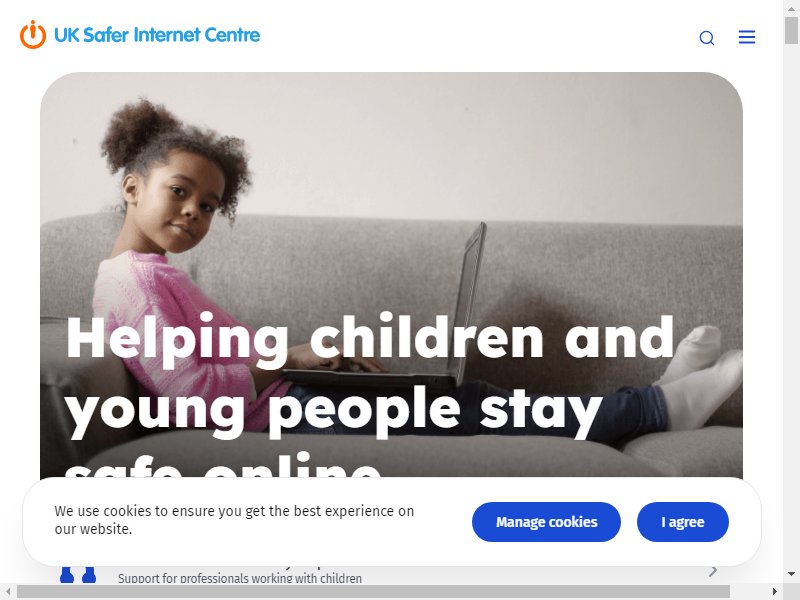This screenshot has width=800, height=600.
Task: Click the horizontal scrollbar thumb
Action: (x=373, y=592)
